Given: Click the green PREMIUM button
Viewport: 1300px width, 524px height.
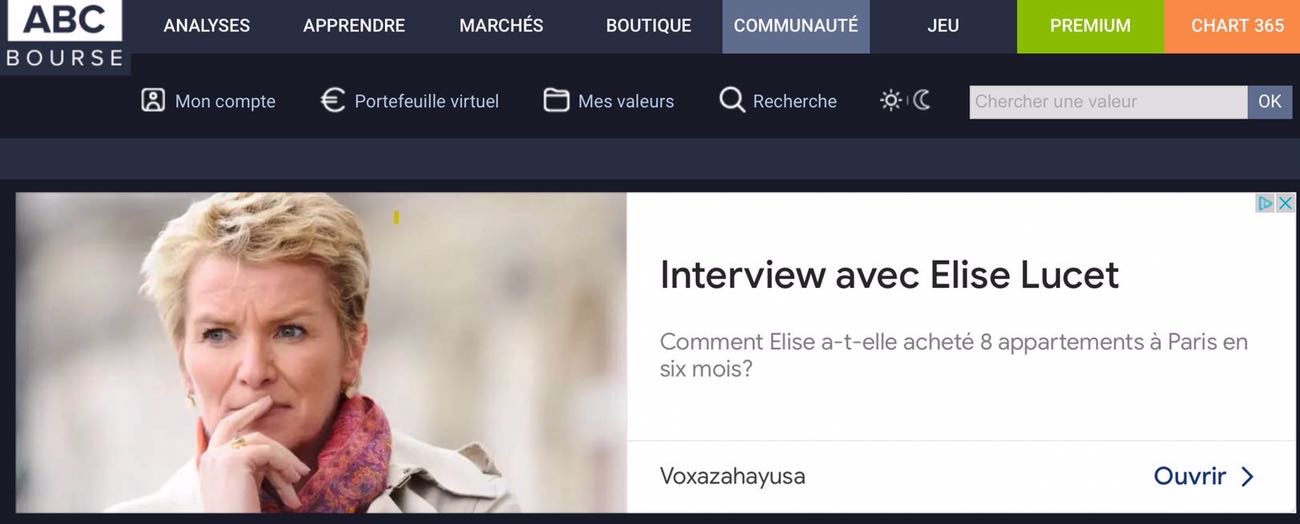Looking at the screenshot, I should 1090,26.
